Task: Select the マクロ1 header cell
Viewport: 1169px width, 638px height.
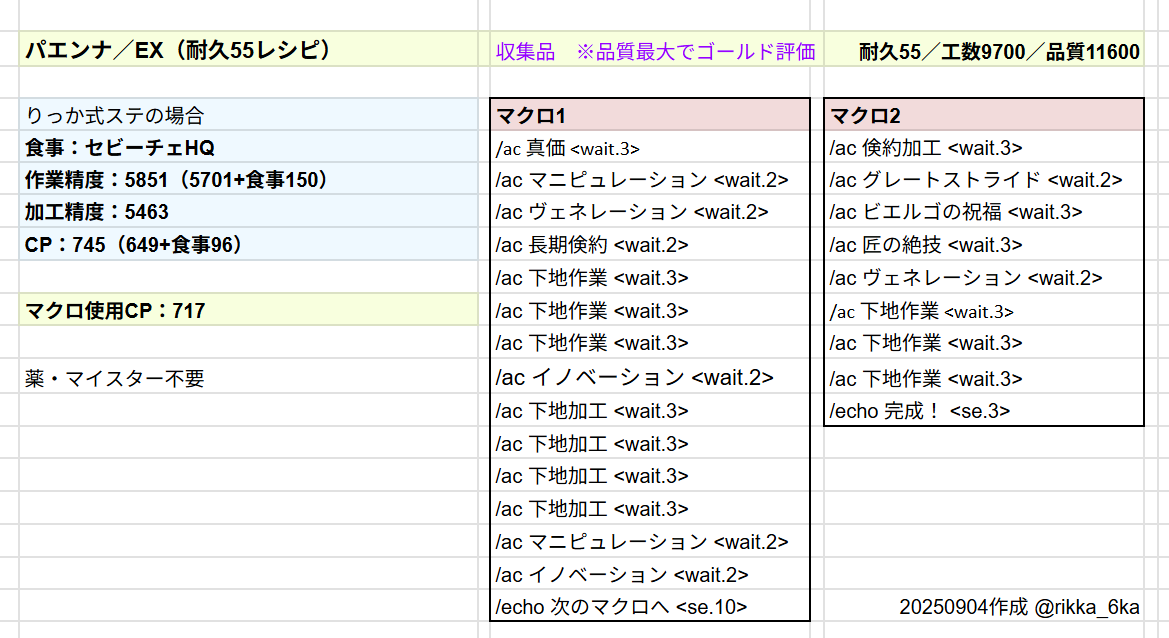Action: click(650, 115)
